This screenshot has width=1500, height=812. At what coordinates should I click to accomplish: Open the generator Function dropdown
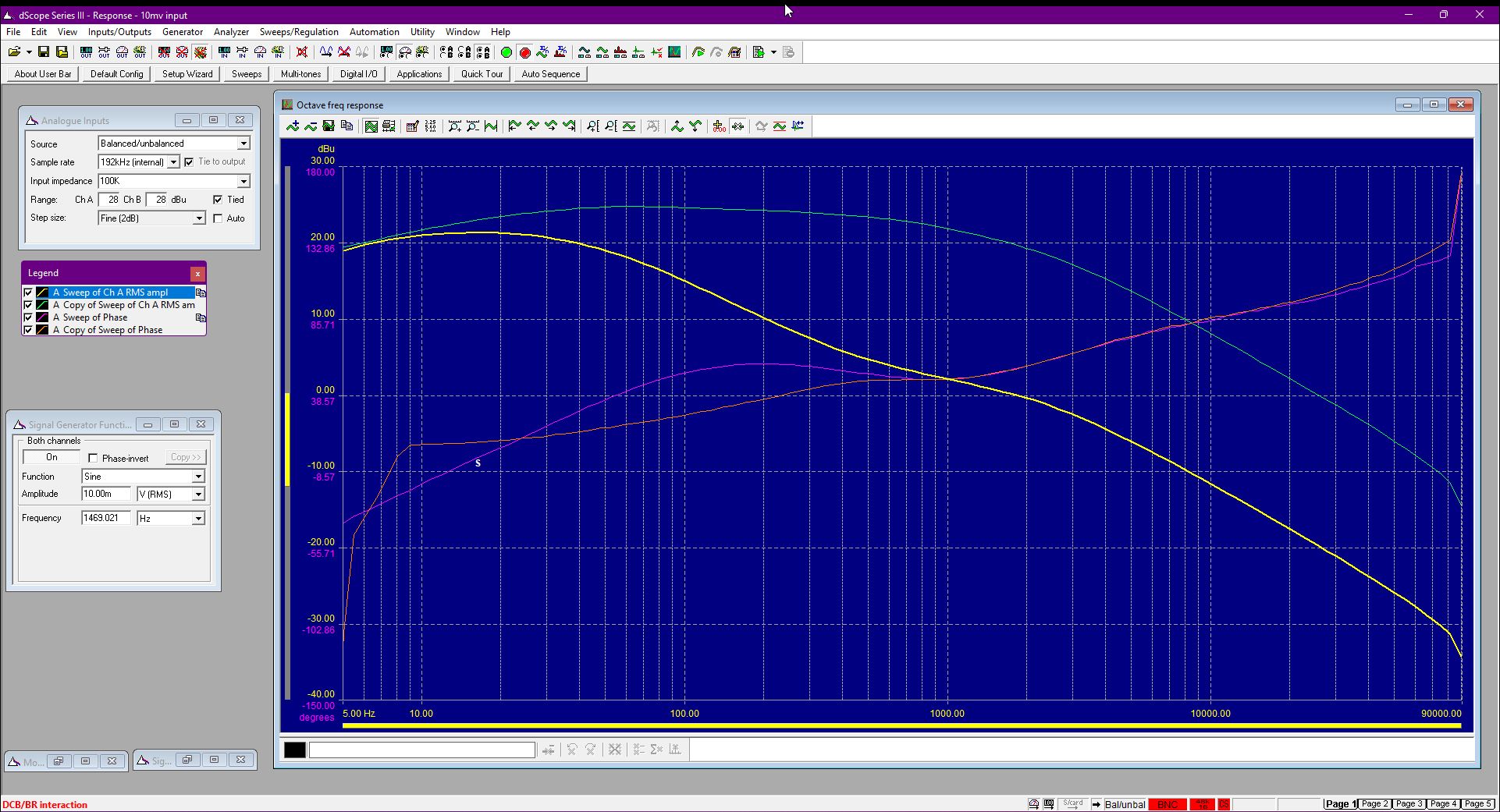(x=198, y=477)
